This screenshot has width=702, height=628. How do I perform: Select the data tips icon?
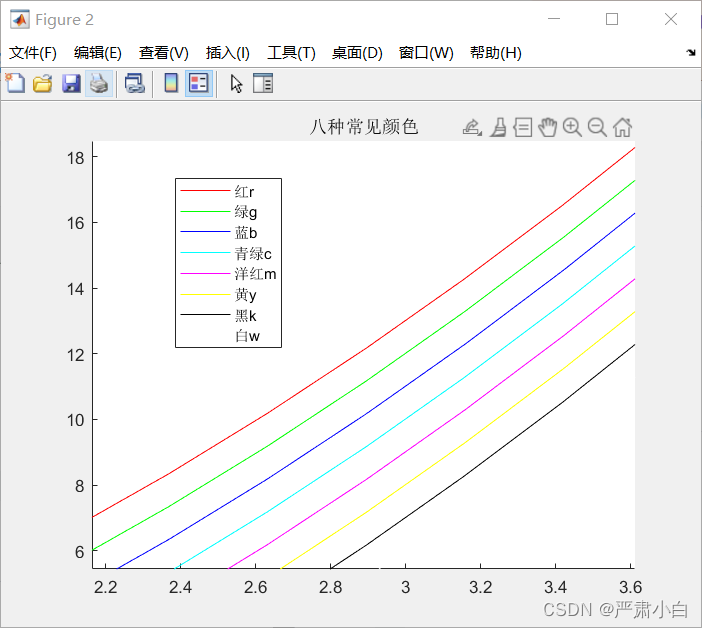[x=523, y=128]
